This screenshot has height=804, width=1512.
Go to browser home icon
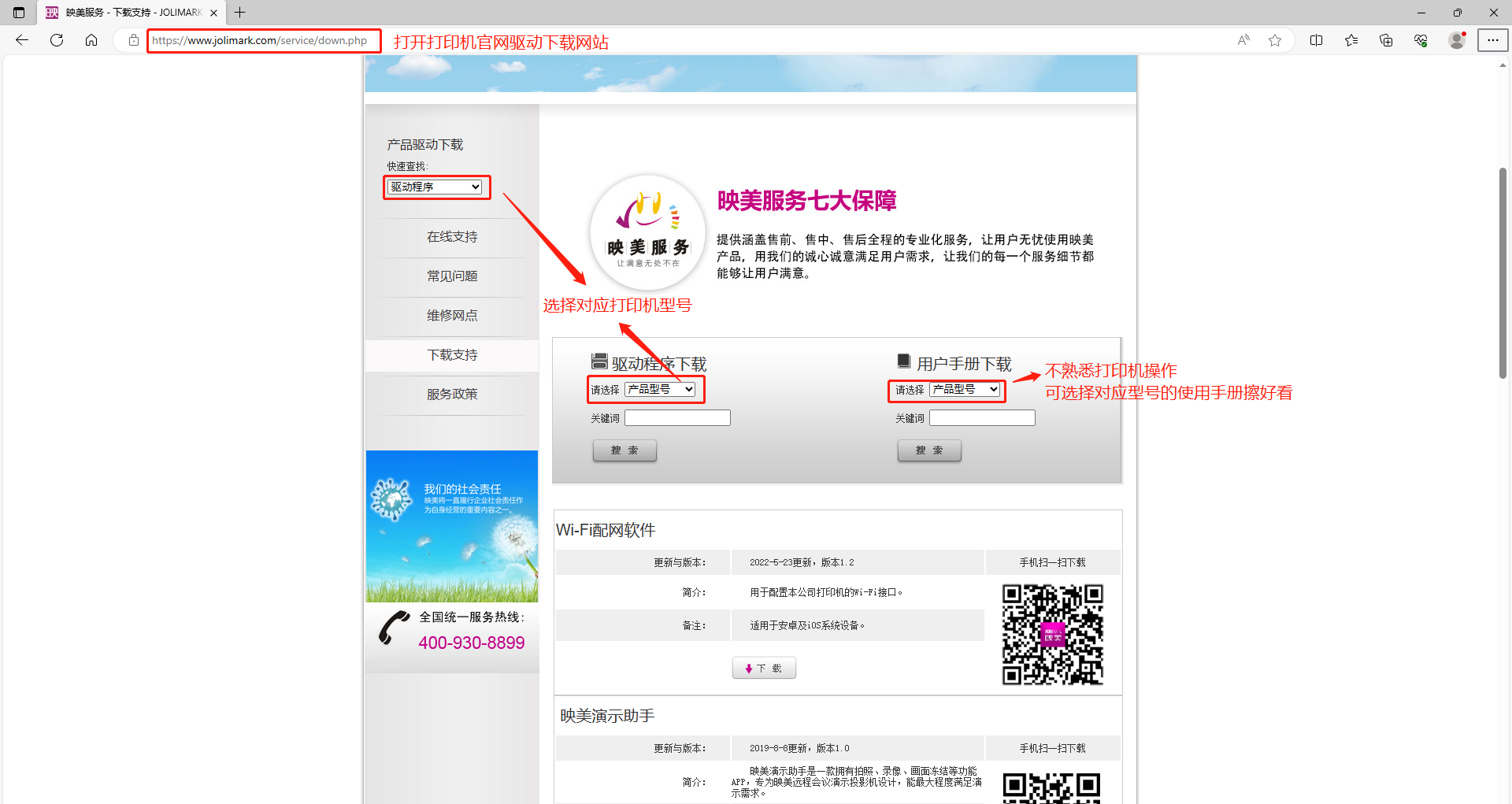91,40
